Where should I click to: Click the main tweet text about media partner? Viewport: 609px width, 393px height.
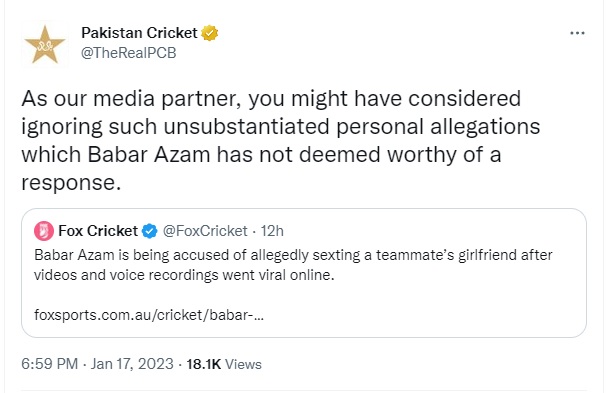[x=281, y=140]
